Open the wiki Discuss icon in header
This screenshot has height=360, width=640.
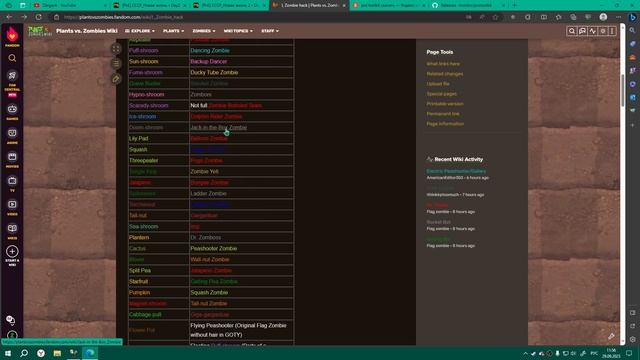[x=582, y=31]
